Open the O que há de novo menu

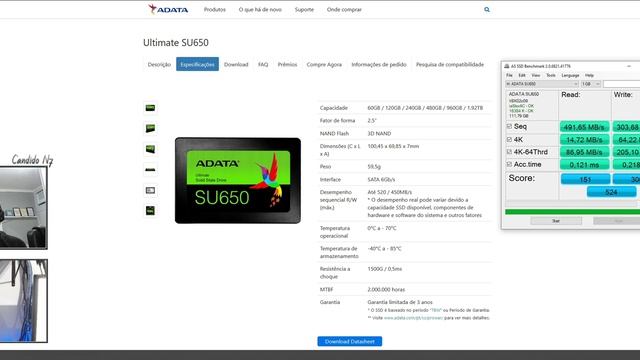pyautogui.click(x=260, y=9)
